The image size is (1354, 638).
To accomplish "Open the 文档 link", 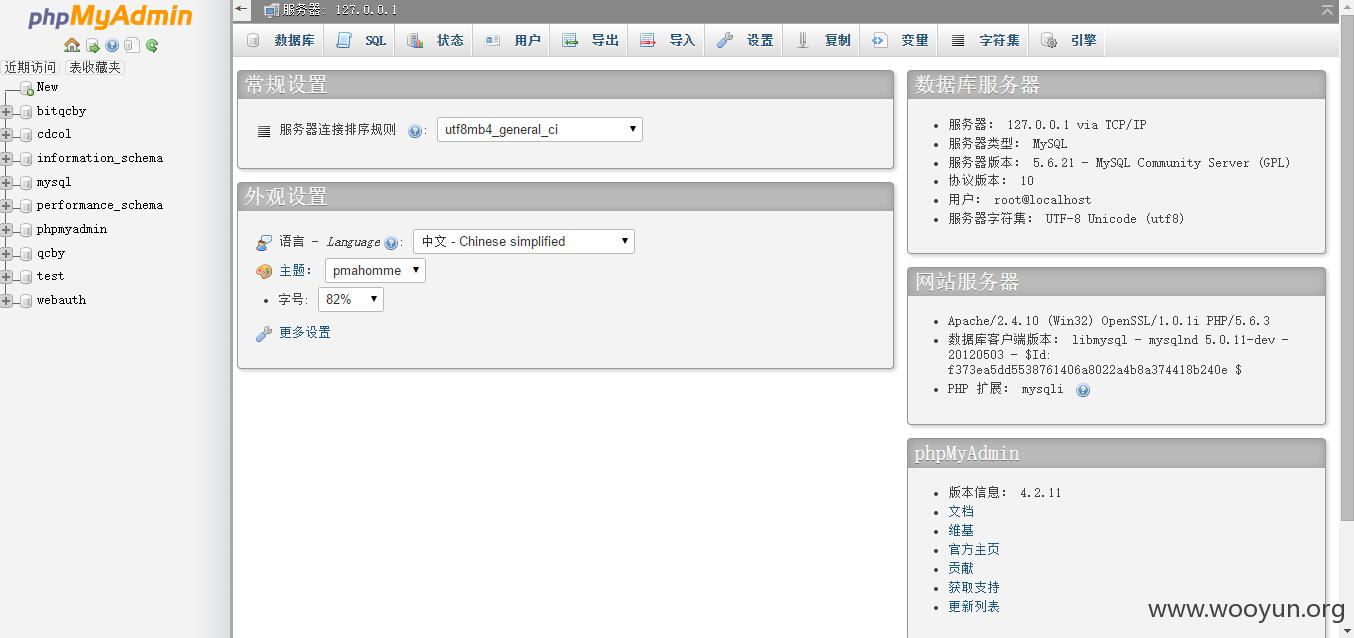I will coord(961,511).
